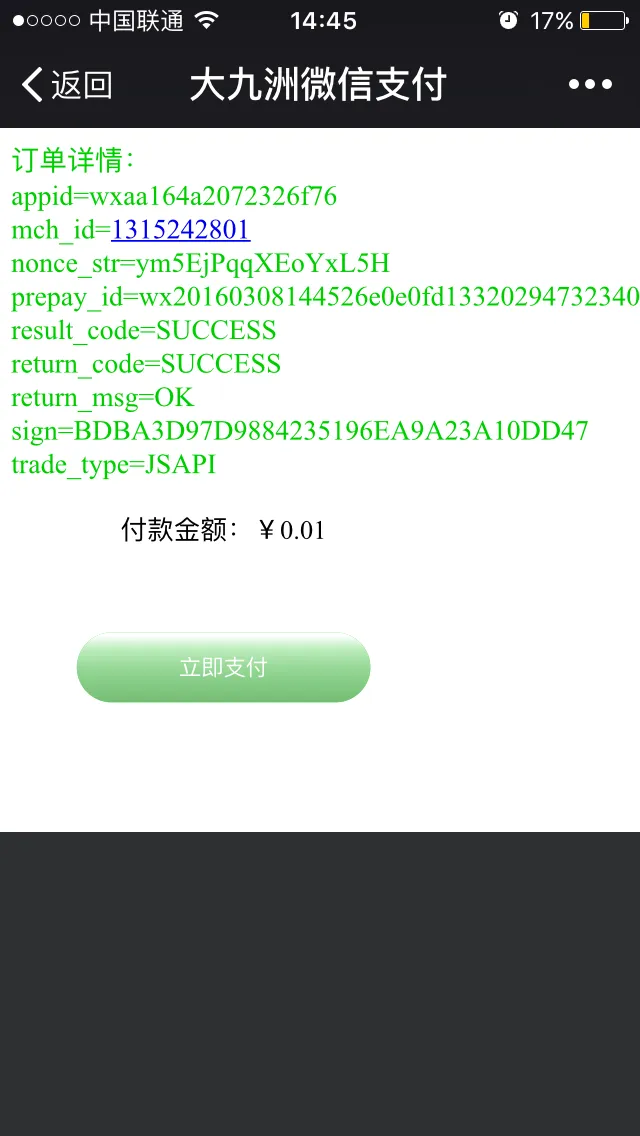This screenshot has width=640, height=1136.
Task: Tap the Wi-Fi signal status icon
Action: click(207, 20)
